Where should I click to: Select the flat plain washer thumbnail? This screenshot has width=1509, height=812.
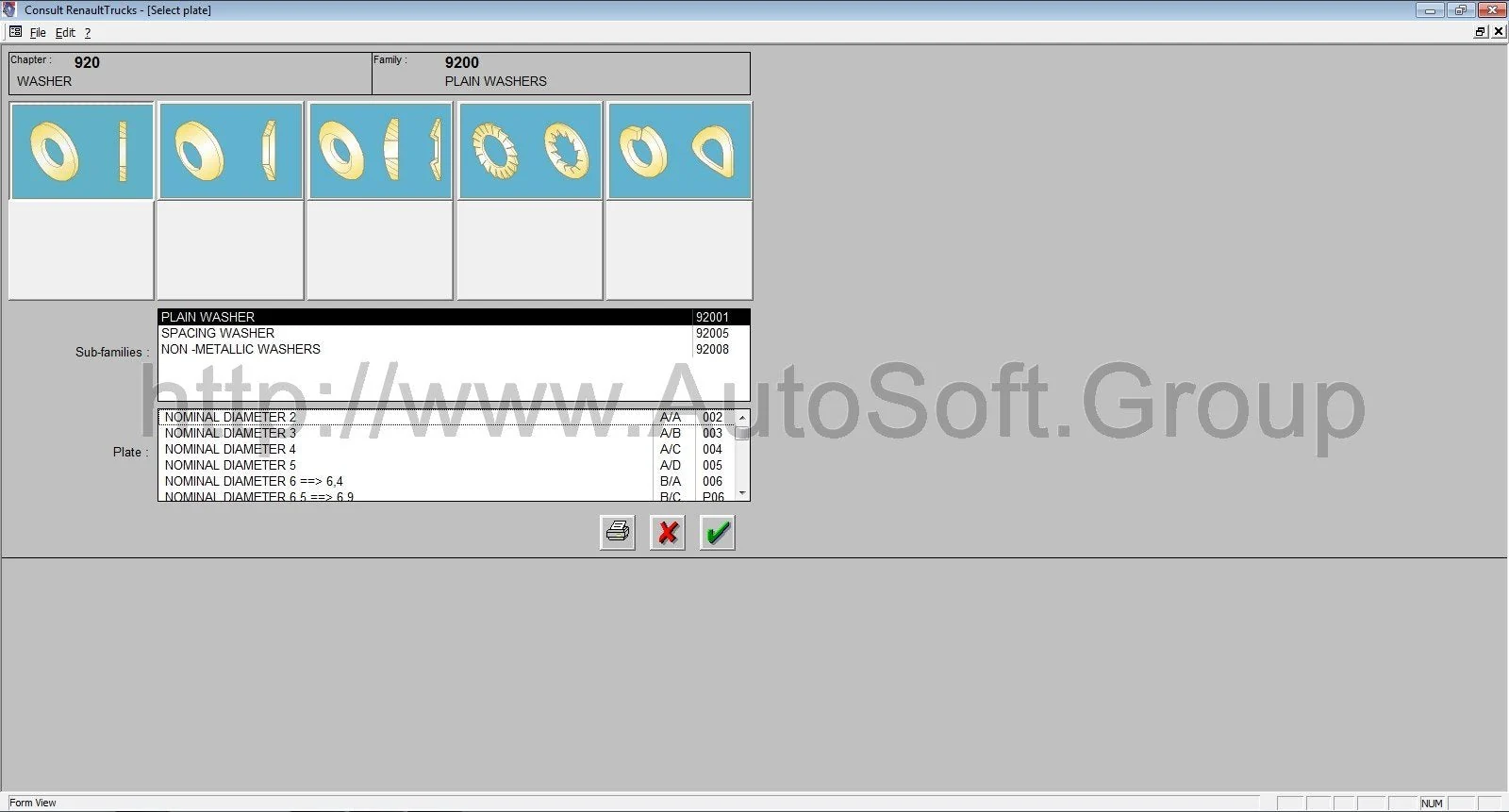click(x=81, y=151)
